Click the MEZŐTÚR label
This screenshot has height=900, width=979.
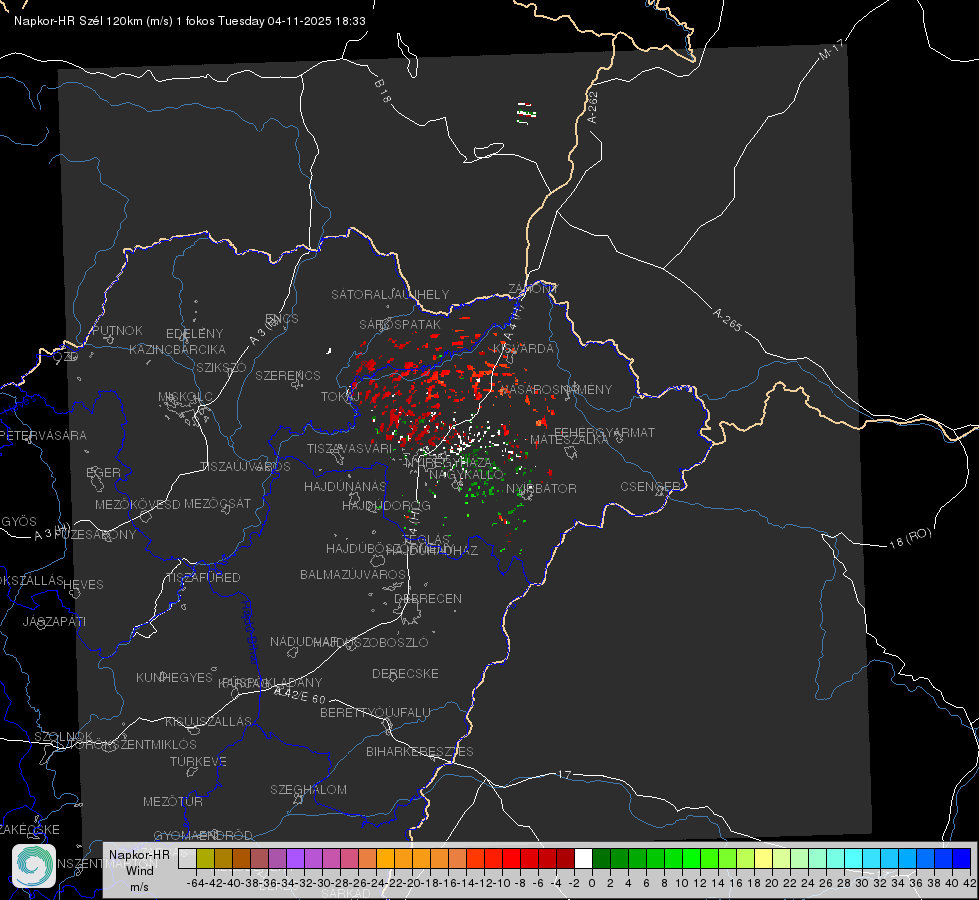click(173, 801)
